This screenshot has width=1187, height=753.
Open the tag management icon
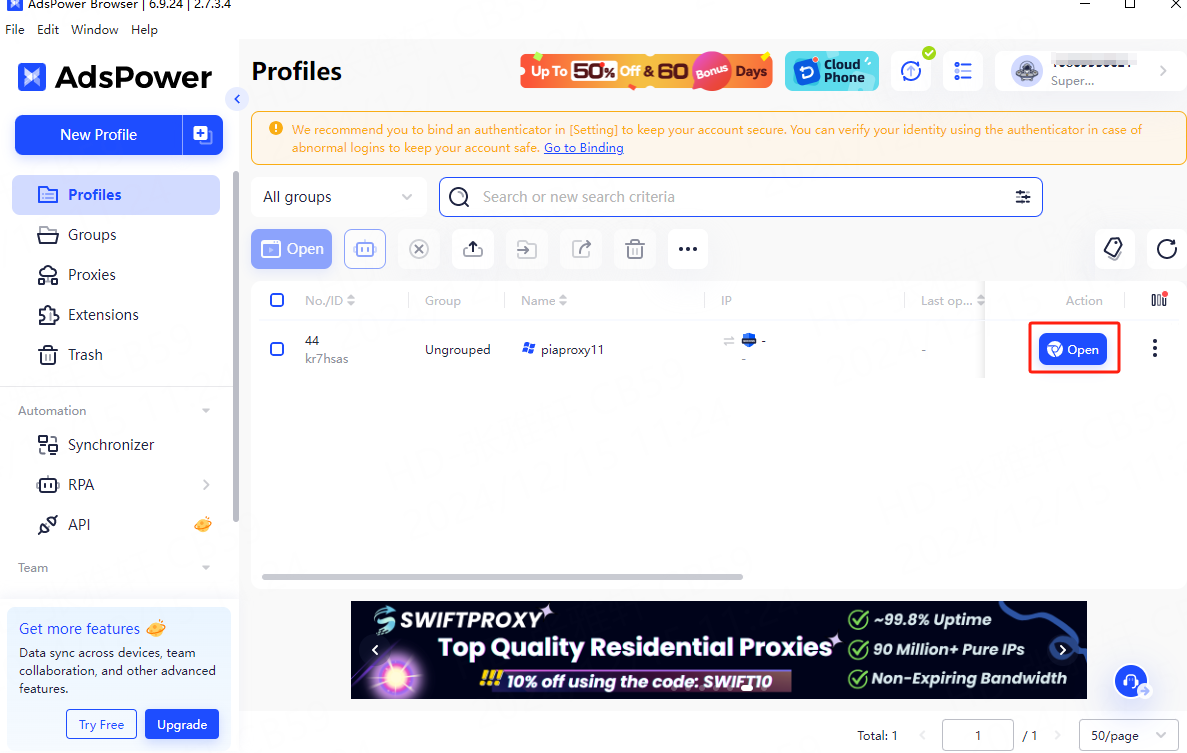tap(1113, 249)
